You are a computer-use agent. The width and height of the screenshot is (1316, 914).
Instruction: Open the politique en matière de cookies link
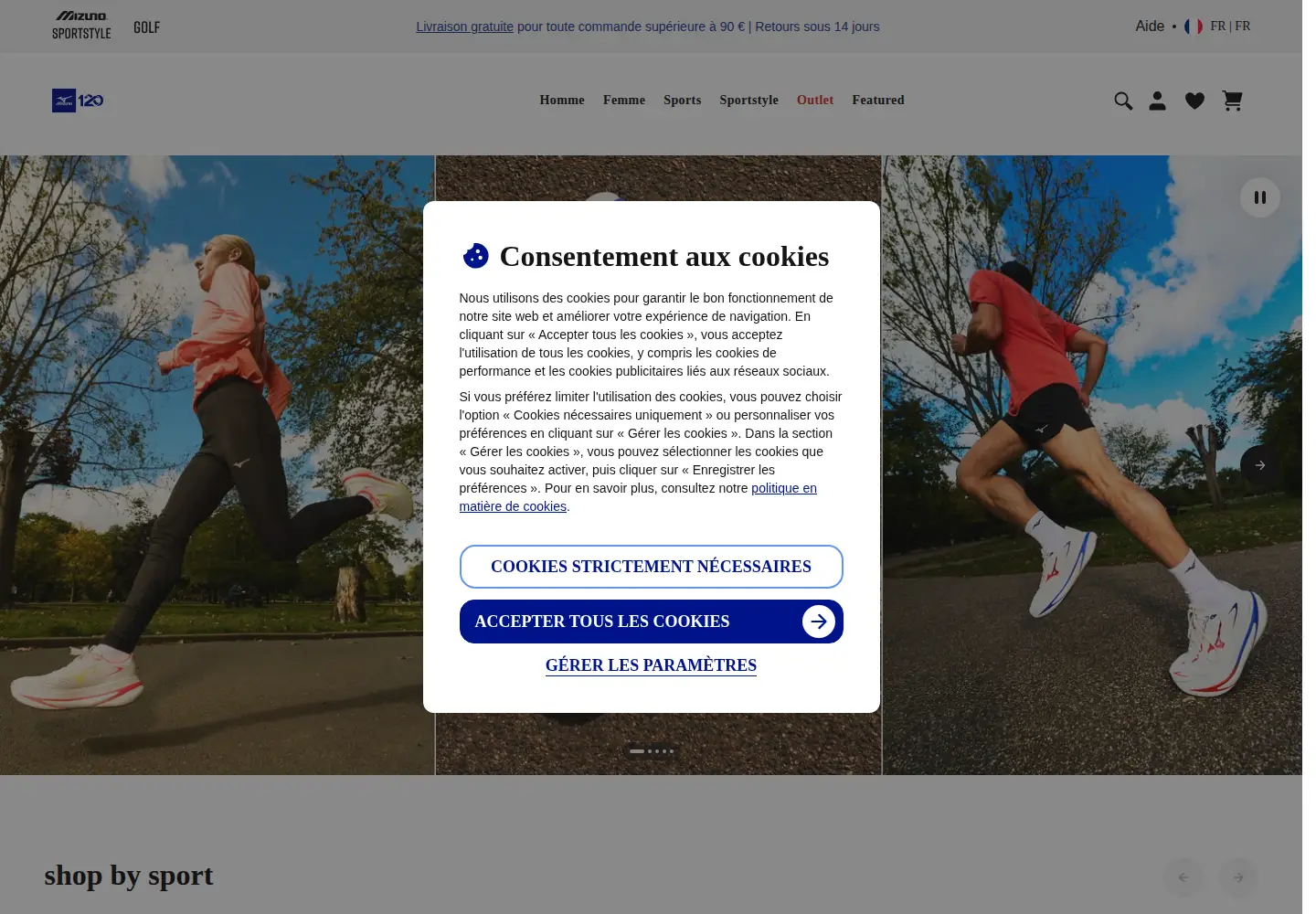(638, 497)
